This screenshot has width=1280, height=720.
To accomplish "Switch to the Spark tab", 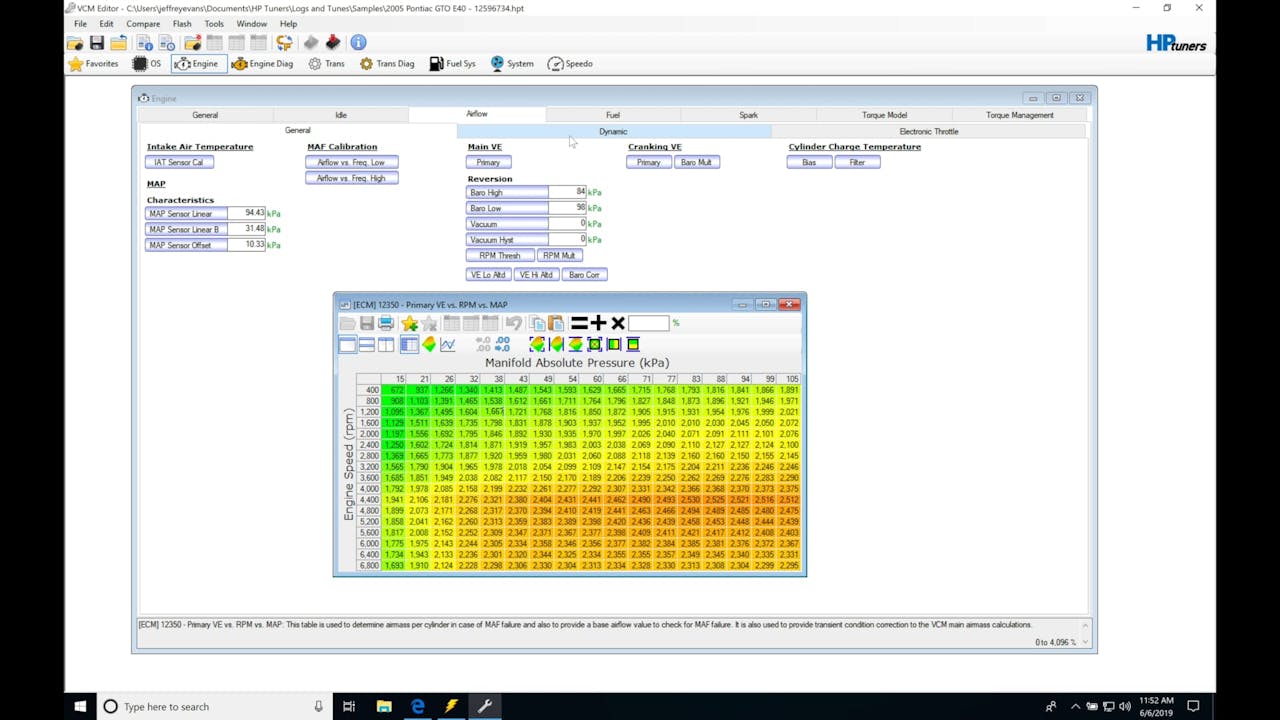I will (x=748, y=115).
